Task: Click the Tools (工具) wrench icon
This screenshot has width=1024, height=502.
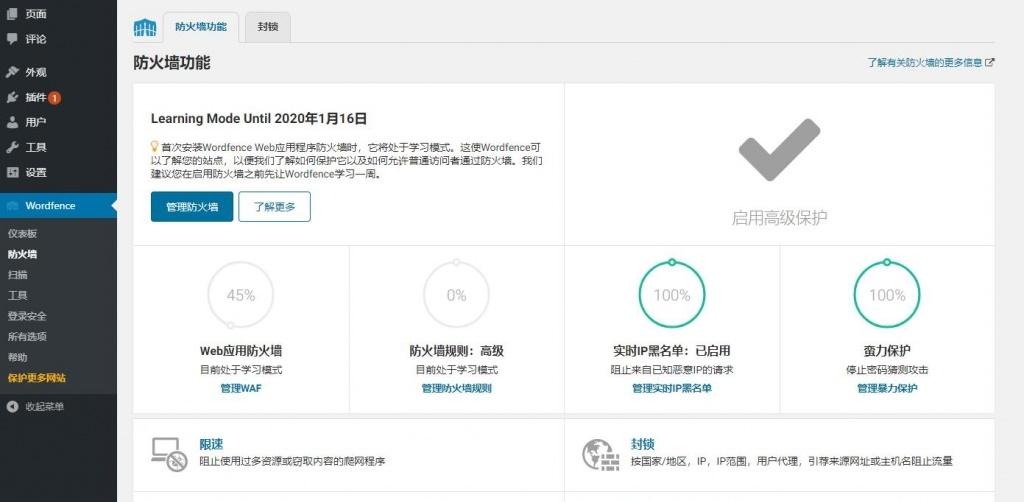Action: [x=12, y=148]
